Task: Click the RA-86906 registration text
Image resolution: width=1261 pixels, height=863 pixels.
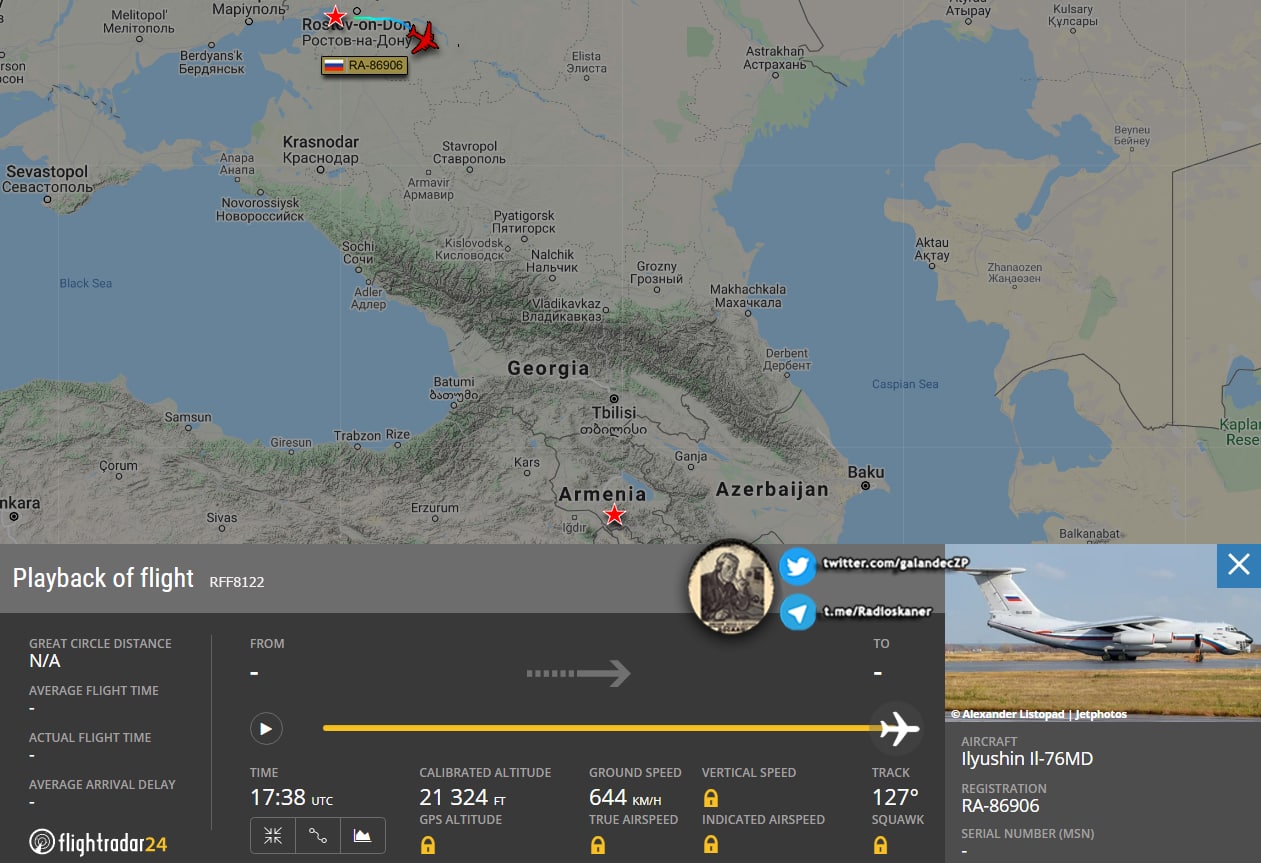Action: pyautogui.click(x=1000, y=806)
